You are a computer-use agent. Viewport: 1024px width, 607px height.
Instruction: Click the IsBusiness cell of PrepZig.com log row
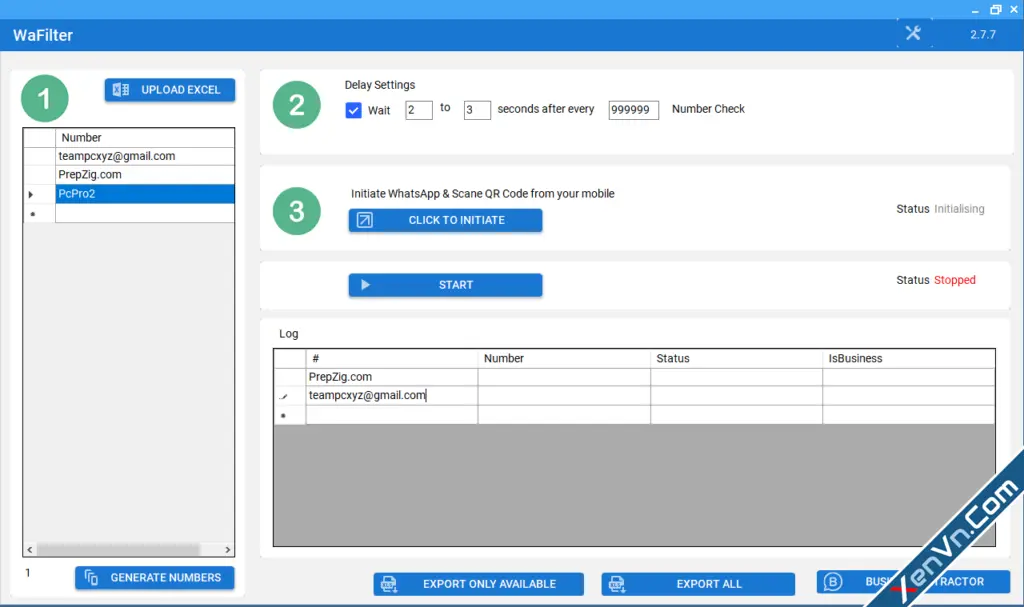tap(908, 377)
